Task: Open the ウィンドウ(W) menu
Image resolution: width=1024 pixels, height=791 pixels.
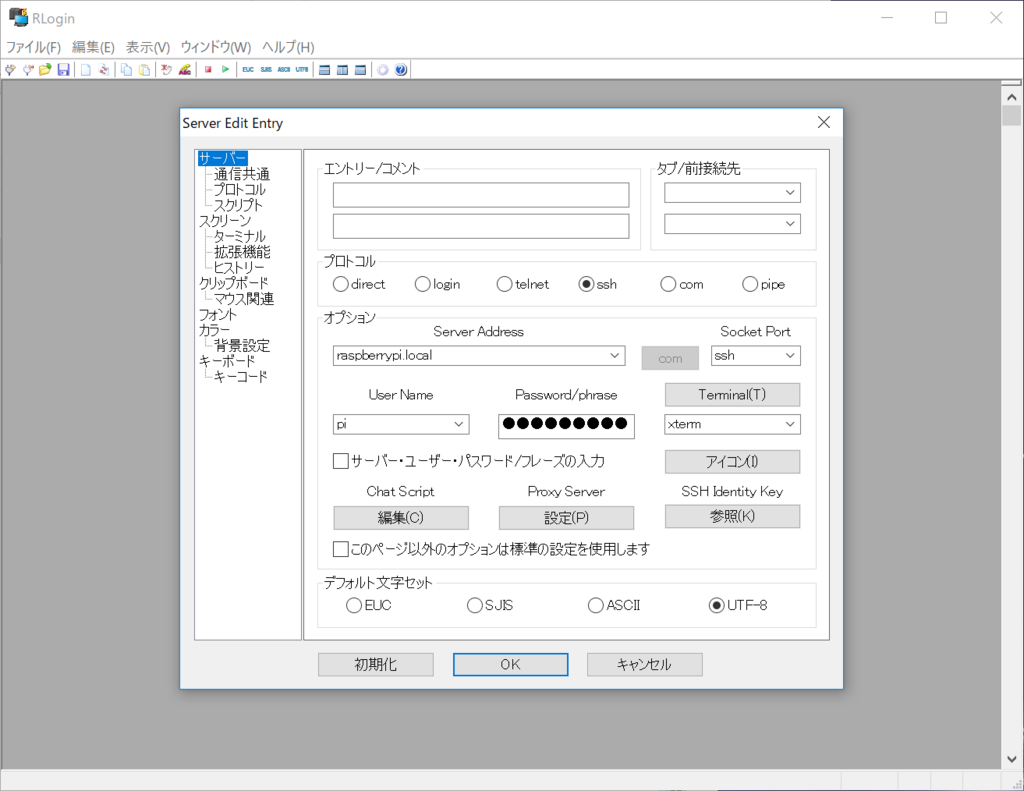Action: 216,47
